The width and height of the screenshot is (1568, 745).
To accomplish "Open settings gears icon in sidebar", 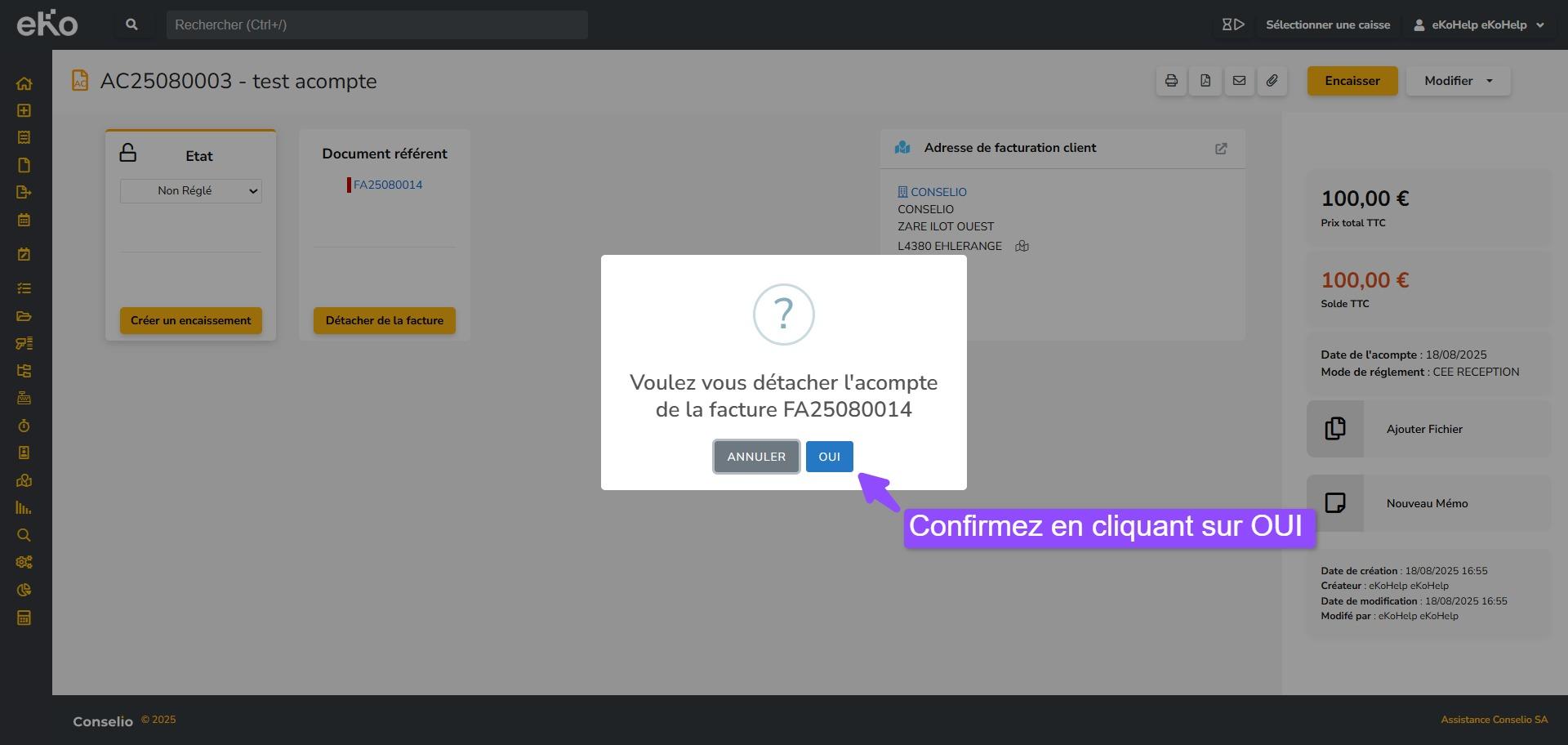I will coord(24,562).
